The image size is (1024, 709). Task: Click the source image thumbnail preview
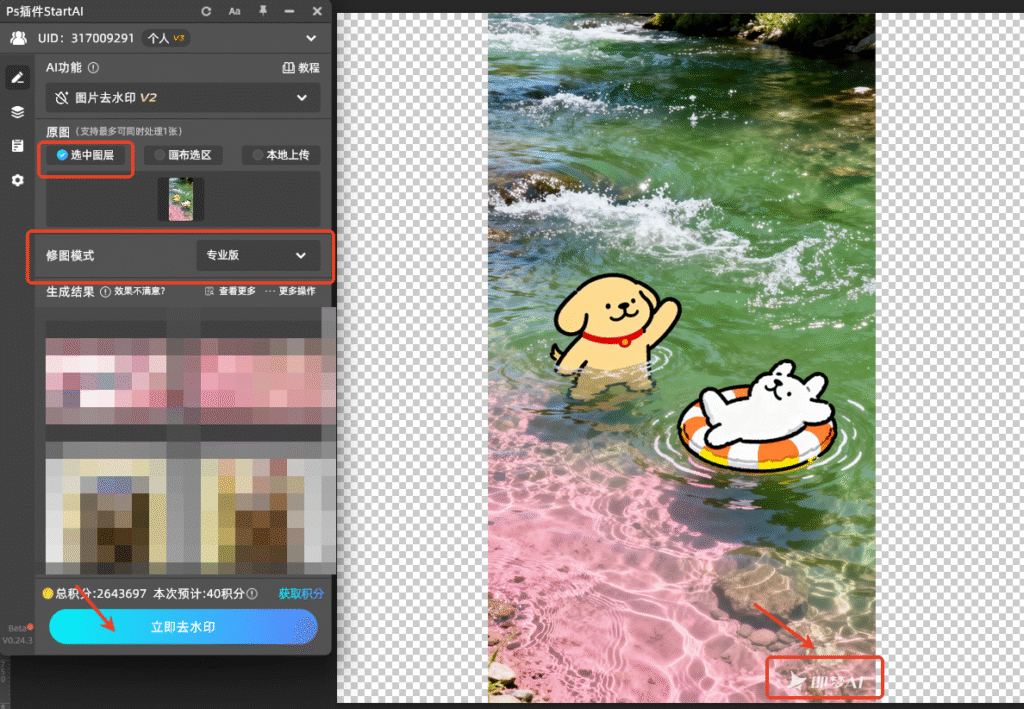tap(181, 199)
